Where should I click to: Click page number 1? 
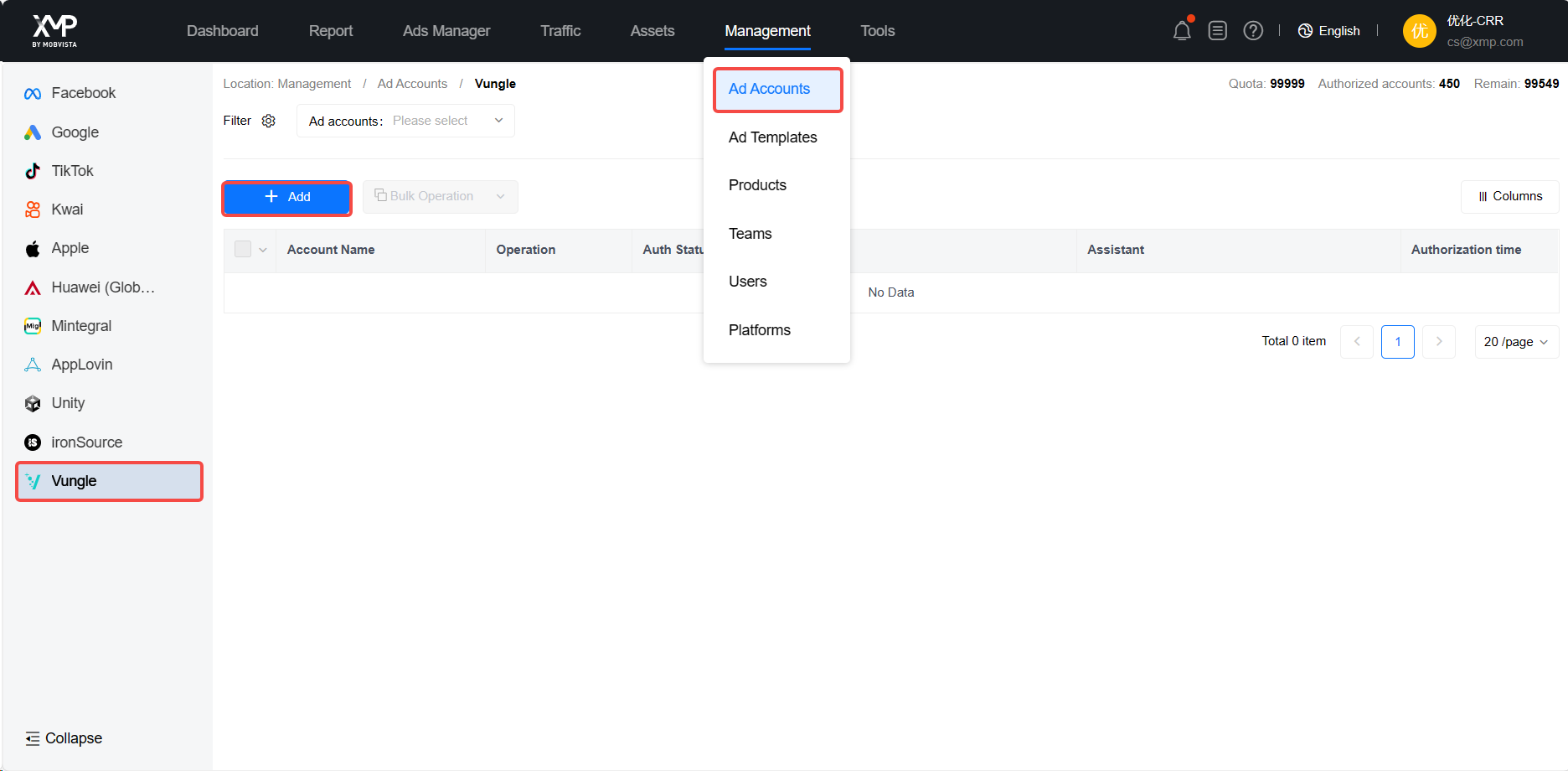(x=1398, y=342)
